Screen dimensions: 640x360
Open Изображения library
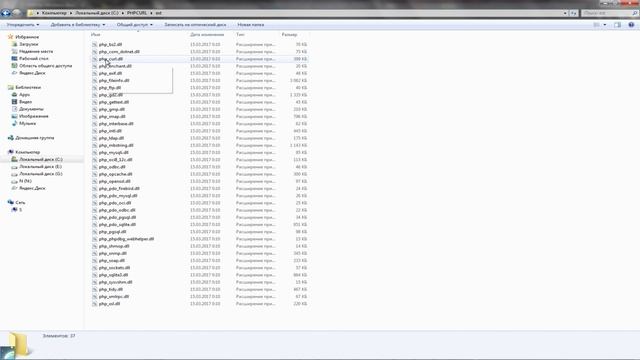click(33, 116)
